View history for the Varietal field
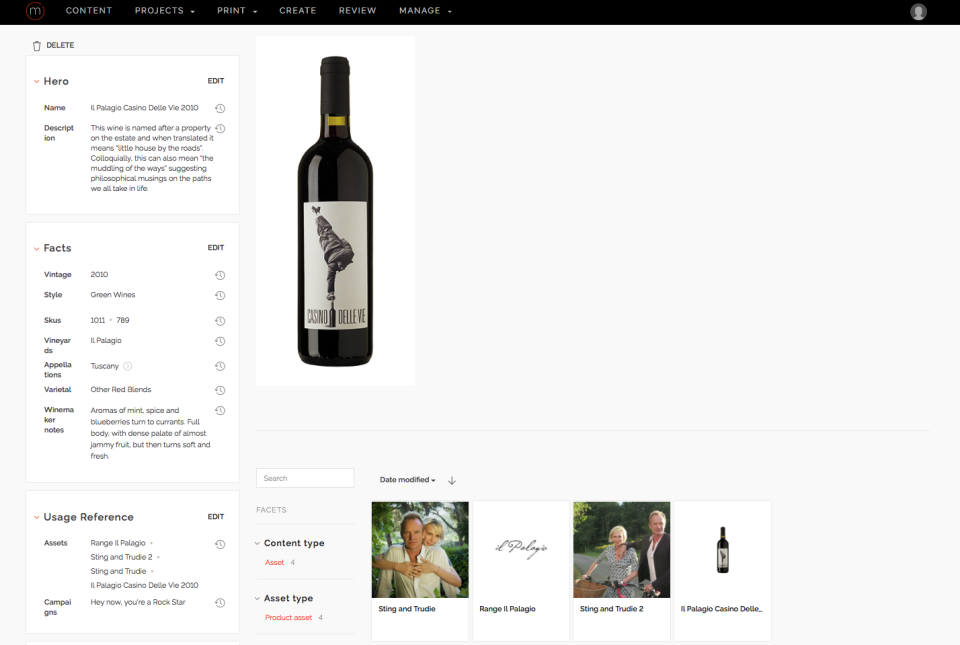960x645 pixels. [220, 390]
